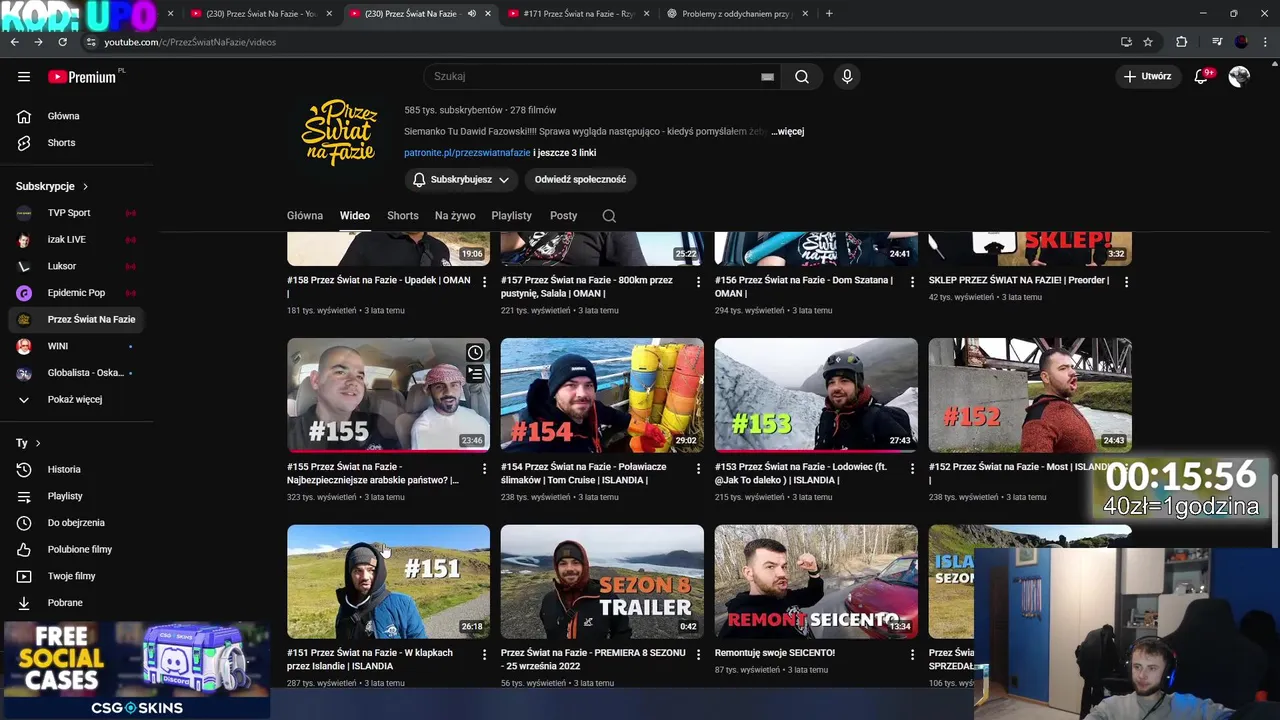Play video #151 W klapkach thumbnail
This screenshot has width=1280, height=720.
click(x=388, y=581)
